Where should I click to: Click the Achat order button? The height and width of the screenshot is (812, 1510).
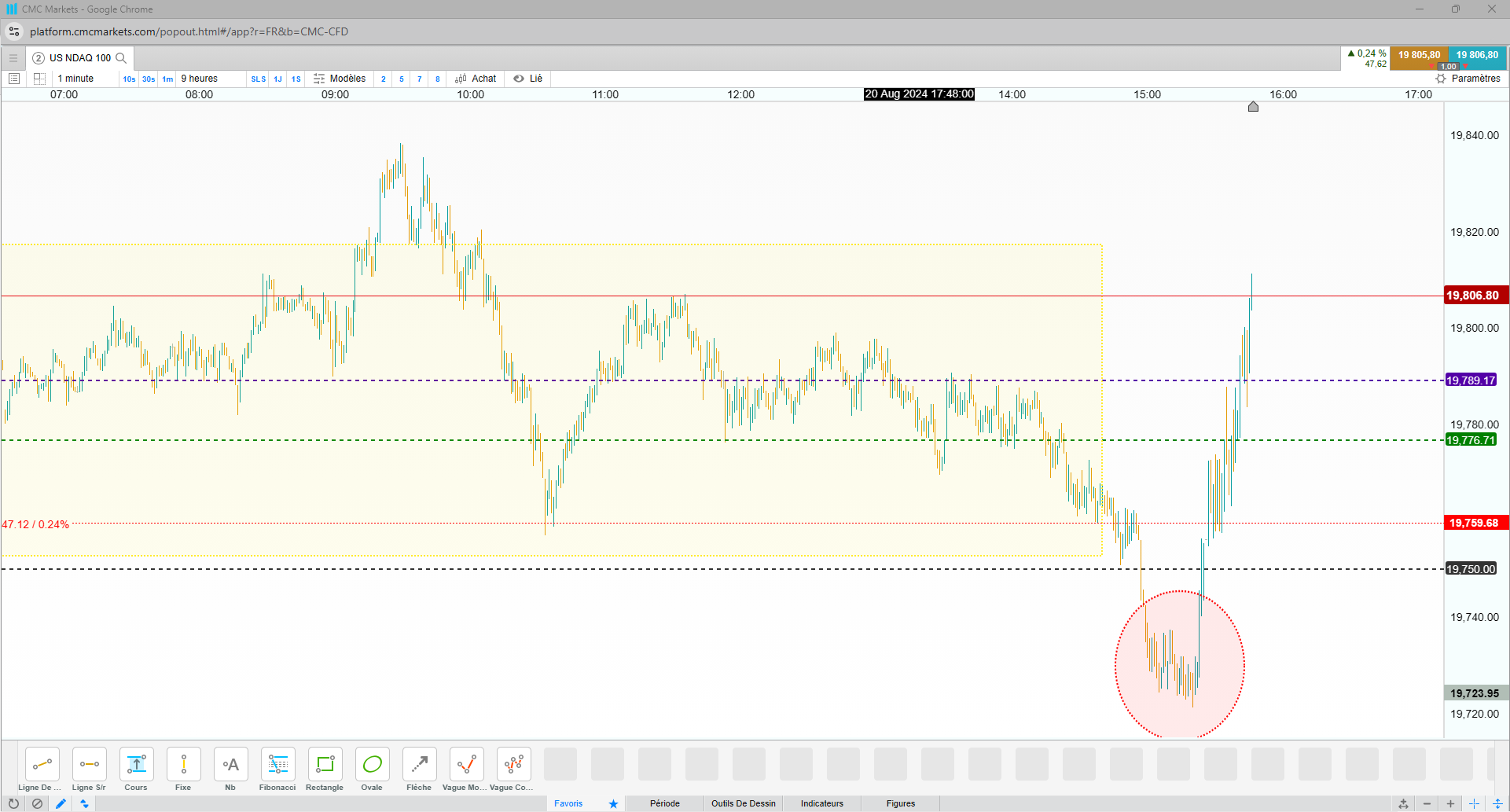pyautogui.click(x=476, y=79)
